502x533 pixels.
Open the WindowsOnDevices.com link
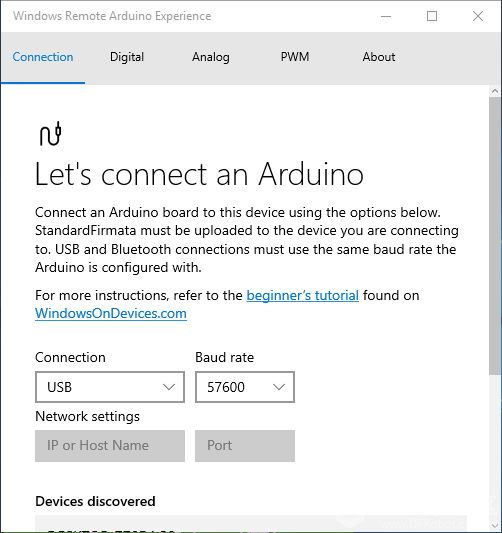point(111,313)
